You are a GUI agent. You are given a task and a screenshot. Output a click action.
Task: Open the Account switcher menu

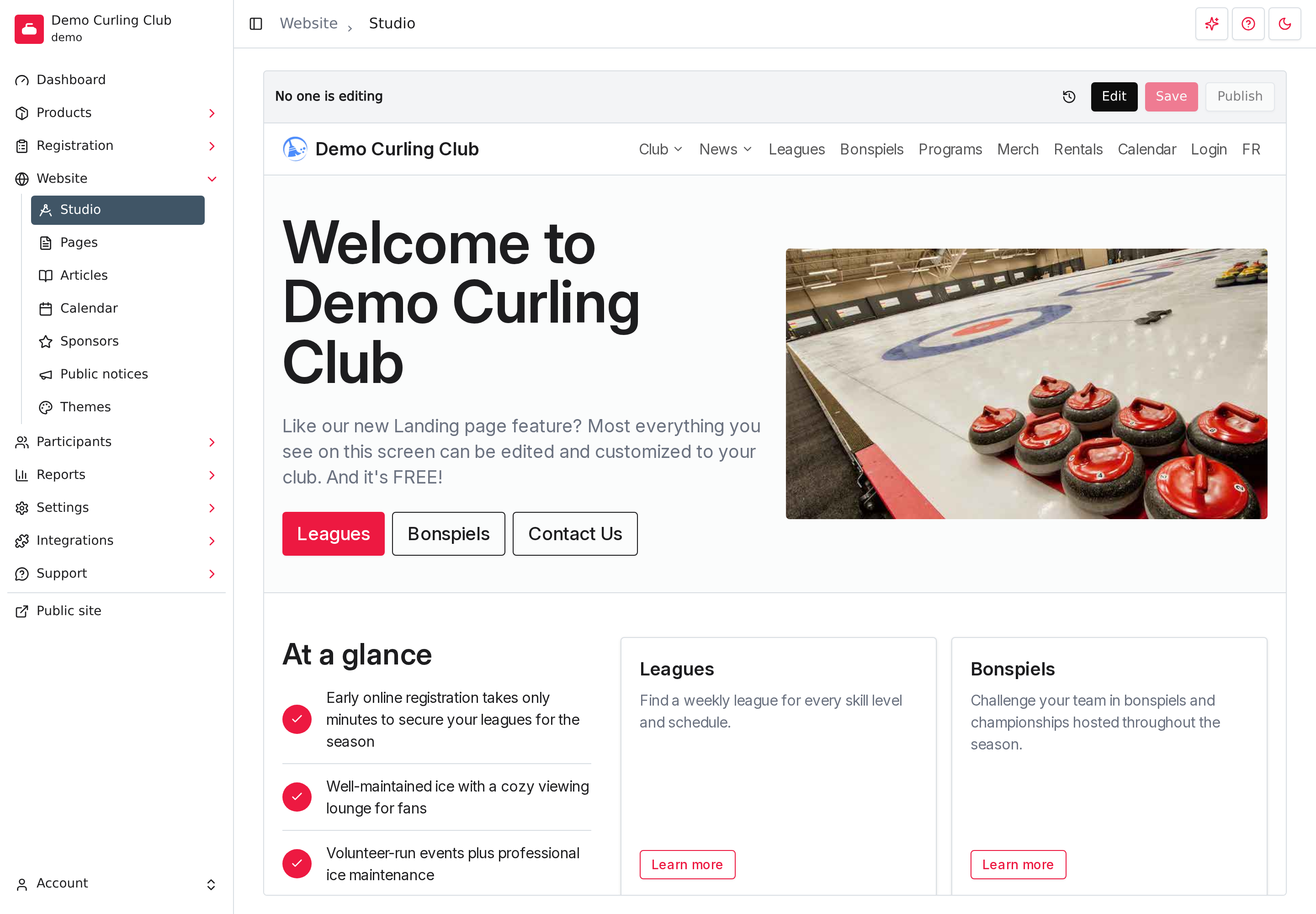pos(117,884)
